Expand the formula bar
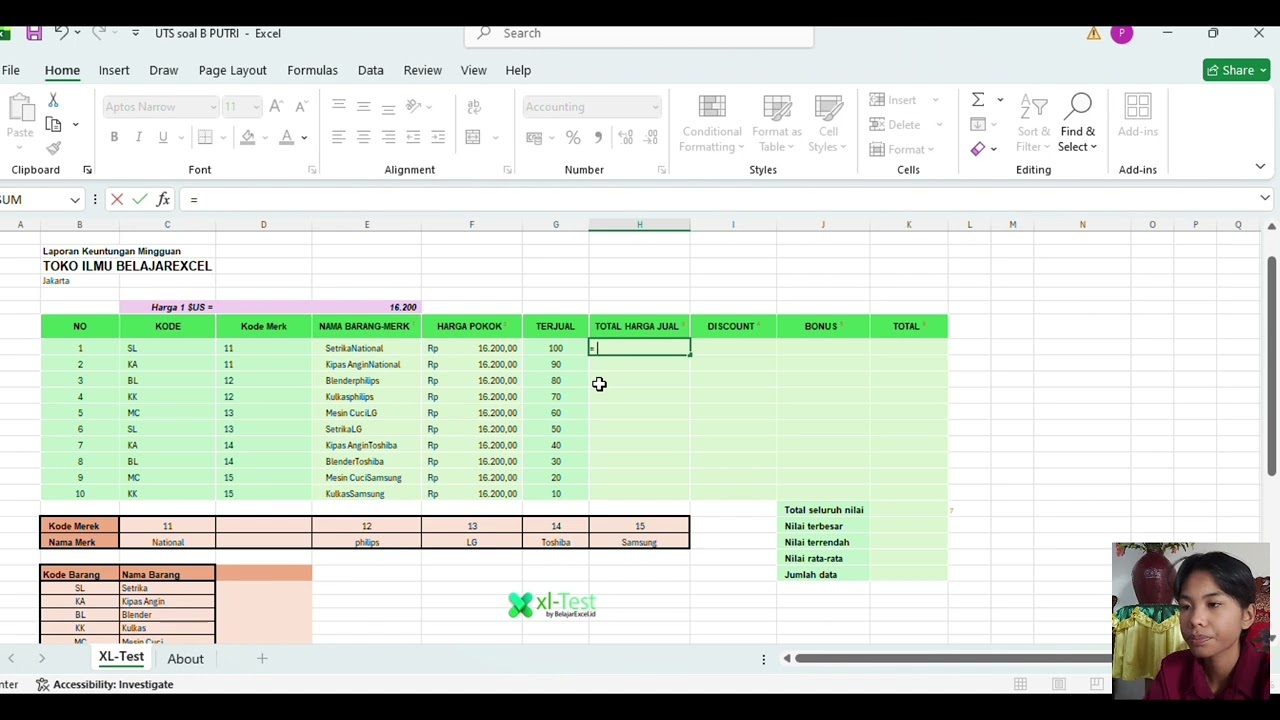The width and height of the screenshot is (1280, 720). pos(1265,199)
